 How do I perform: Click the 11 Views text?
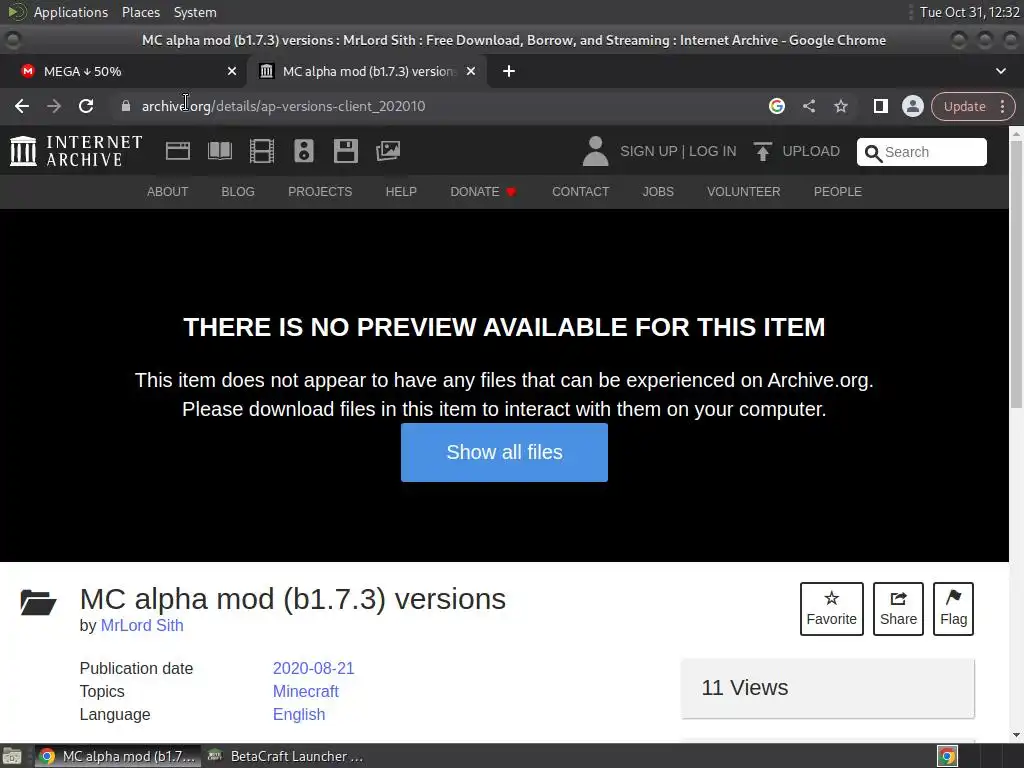point(744,688)
